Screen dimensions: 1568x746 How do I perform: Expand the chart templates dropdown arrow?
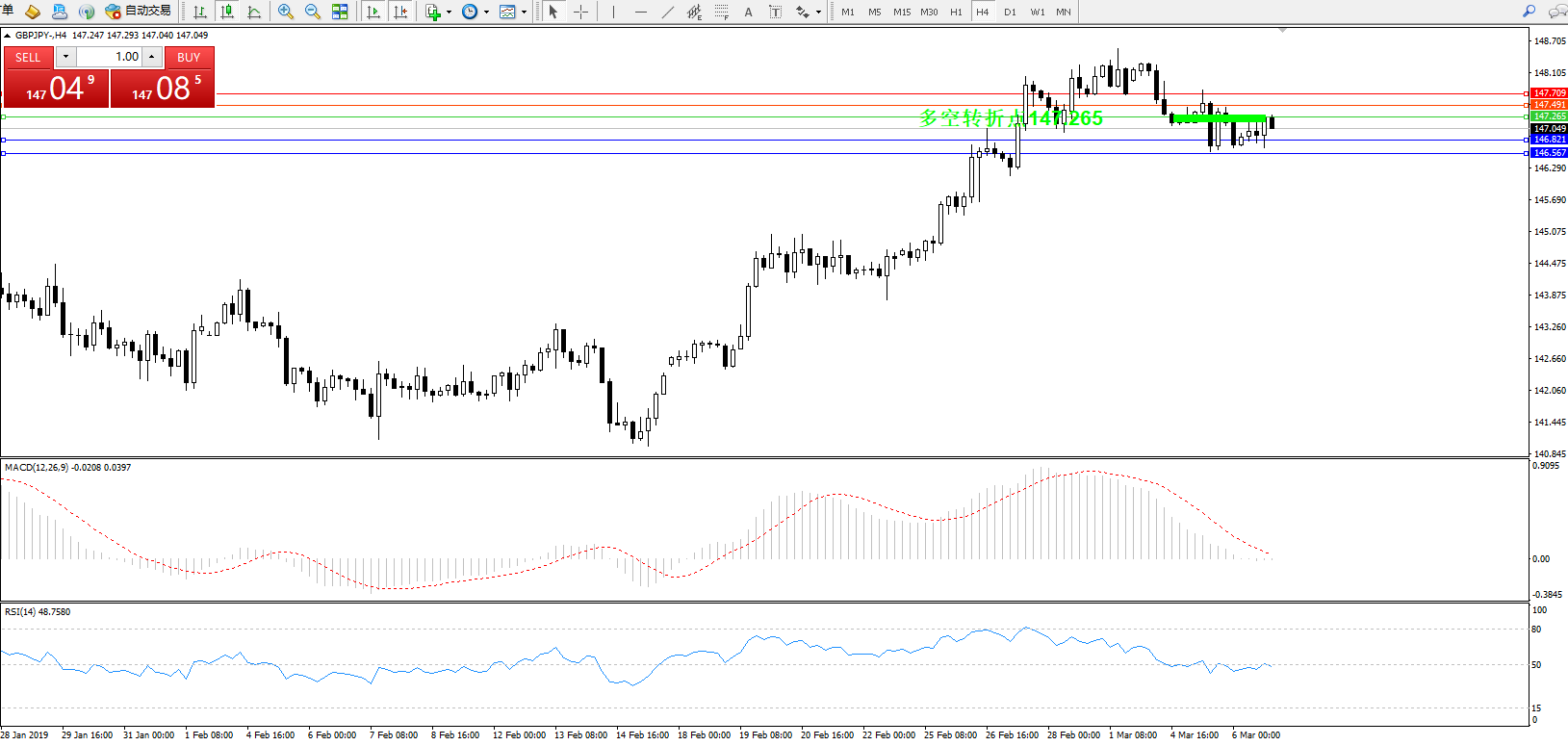[x=524, y=13]
